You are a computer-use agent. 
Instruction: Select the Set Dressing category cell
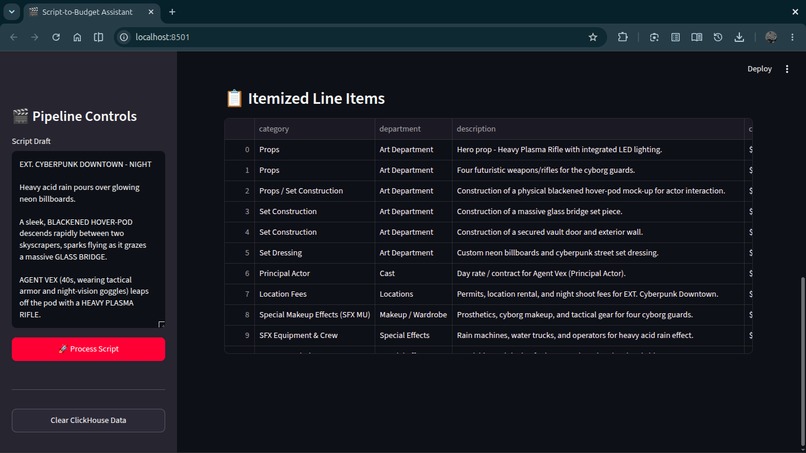coord(315,252)
